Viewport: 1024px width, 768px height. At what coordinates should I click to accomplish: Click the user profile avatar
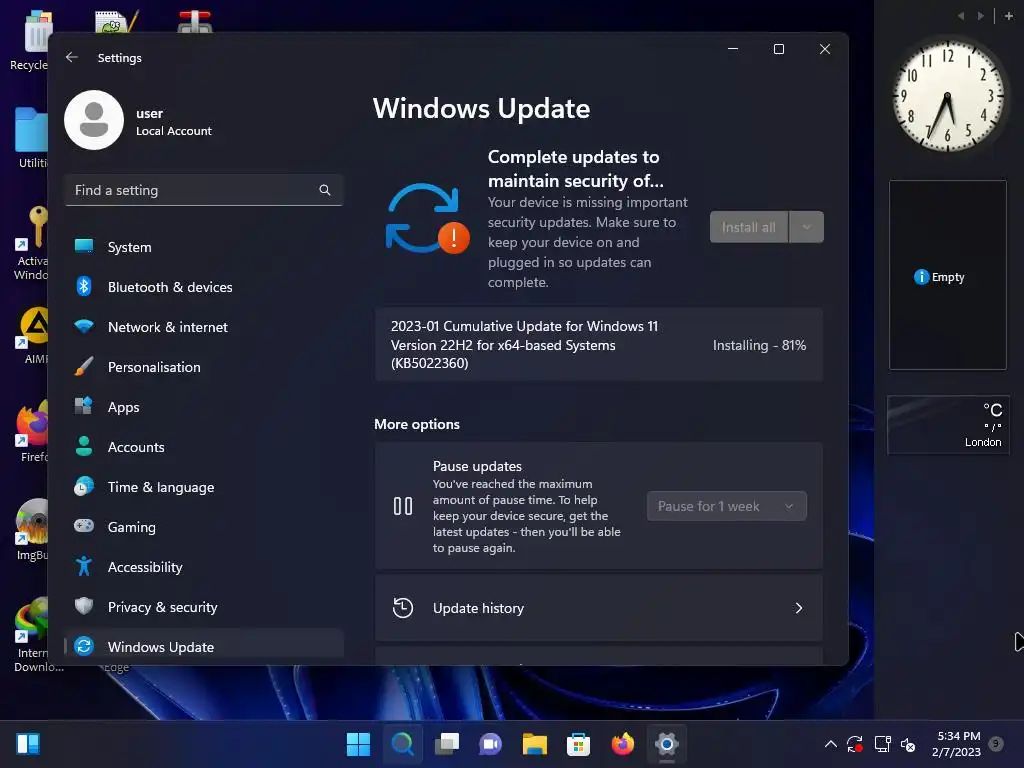[x=94, y=120]
